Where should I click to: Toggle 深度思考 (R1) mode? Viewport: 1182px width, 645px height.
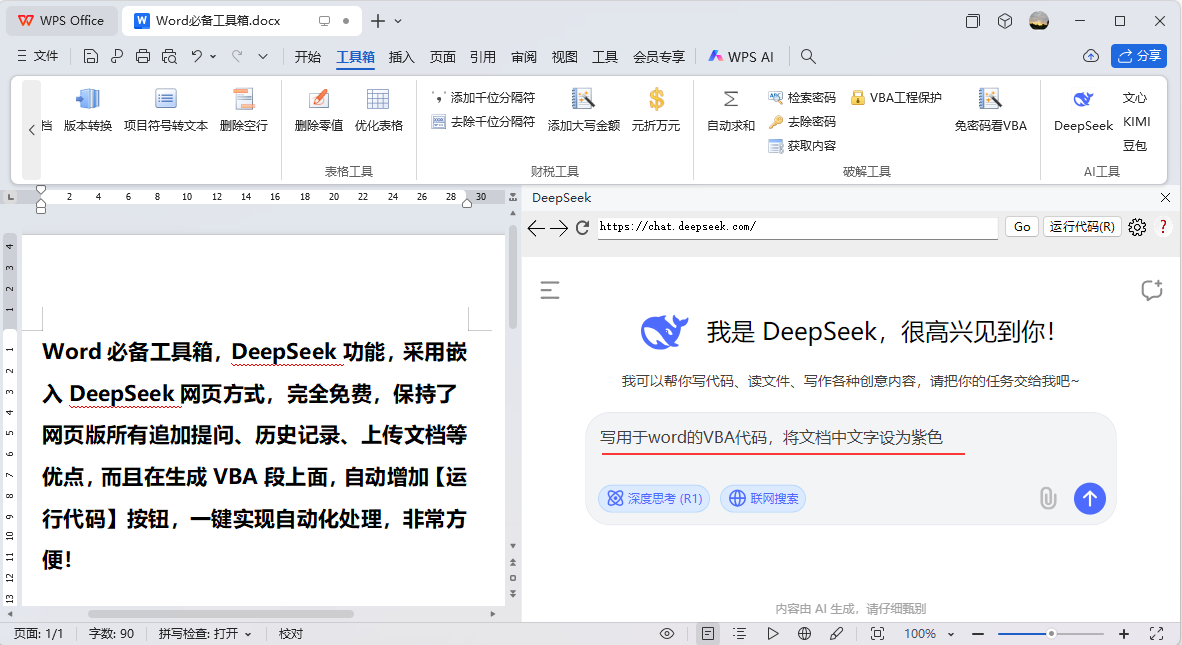pos(654,498)
